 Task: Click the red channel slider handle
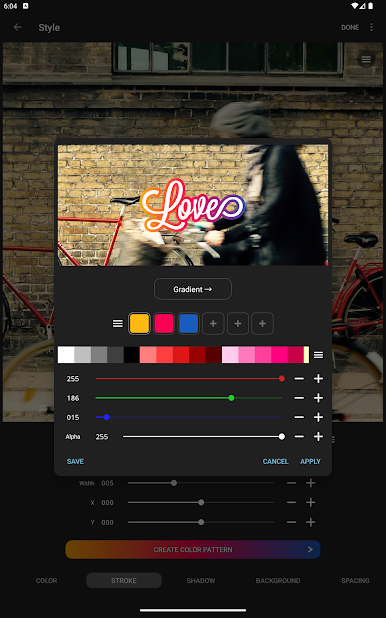tap(282, 379)
